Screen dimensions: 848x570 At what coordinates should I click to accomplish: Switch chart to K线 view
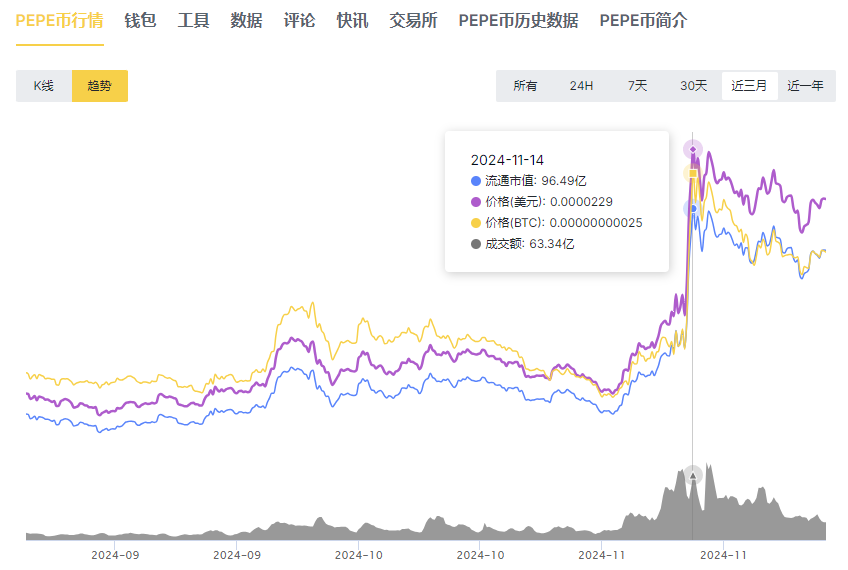(x=44, y=86)
